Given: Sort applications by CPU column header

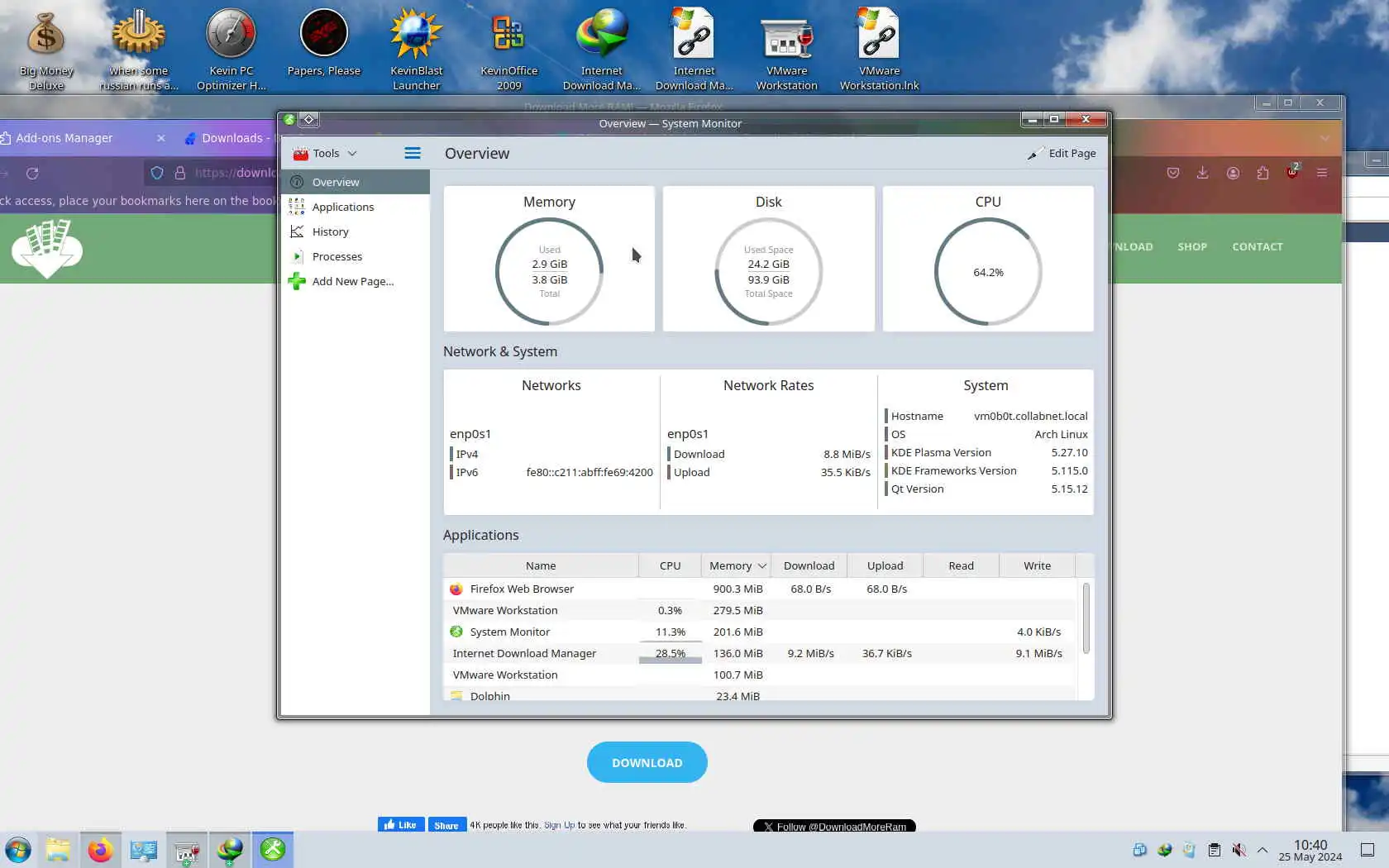Looking at the screenshot, I should (670, 565).
